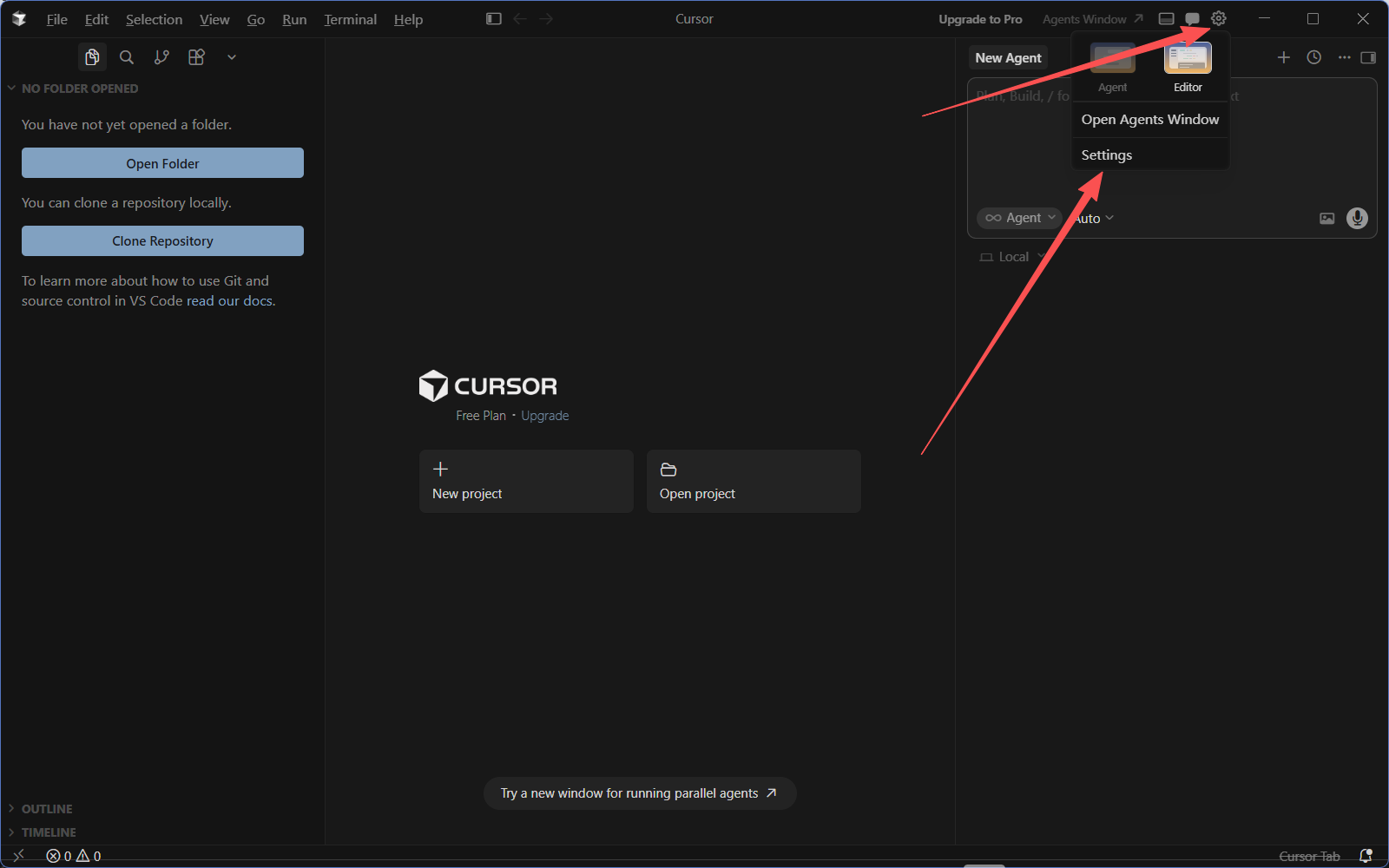Open the Go menu
This screenshot has width=1389, height=868.
(x=255, y=19)
